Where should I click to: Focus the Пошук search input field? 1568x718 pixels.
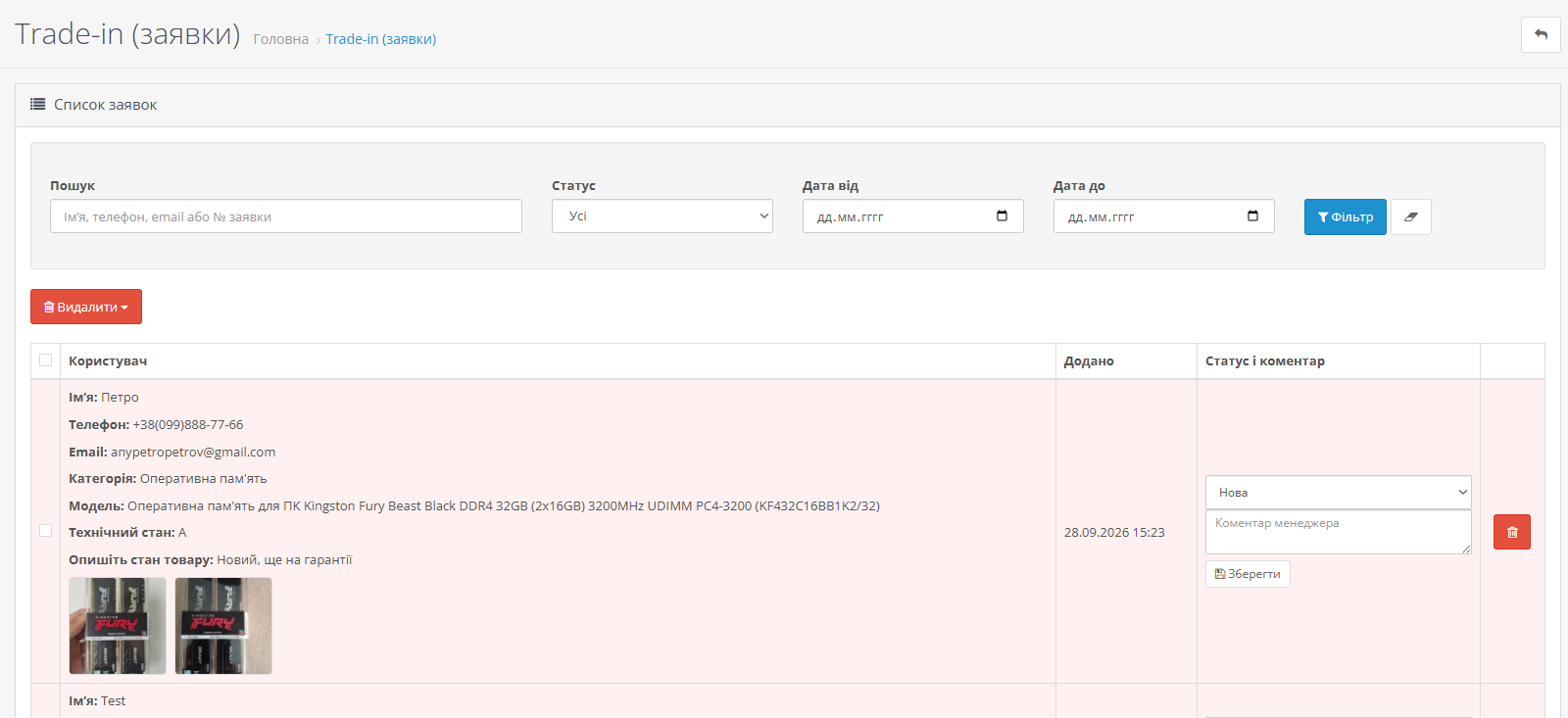click(x=286, y=216)
